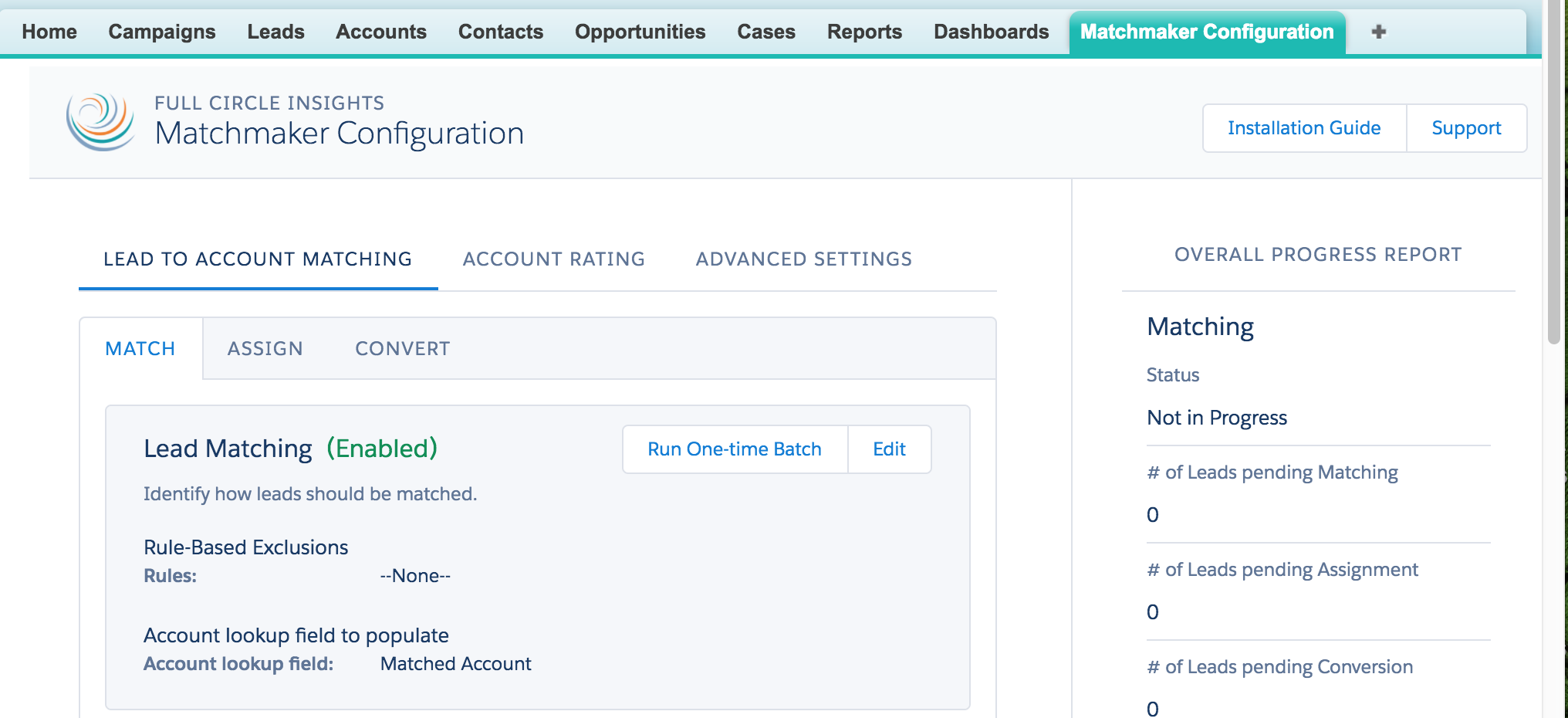
Task: Click the 'Rules:' field label
Action: pos(171,576)
